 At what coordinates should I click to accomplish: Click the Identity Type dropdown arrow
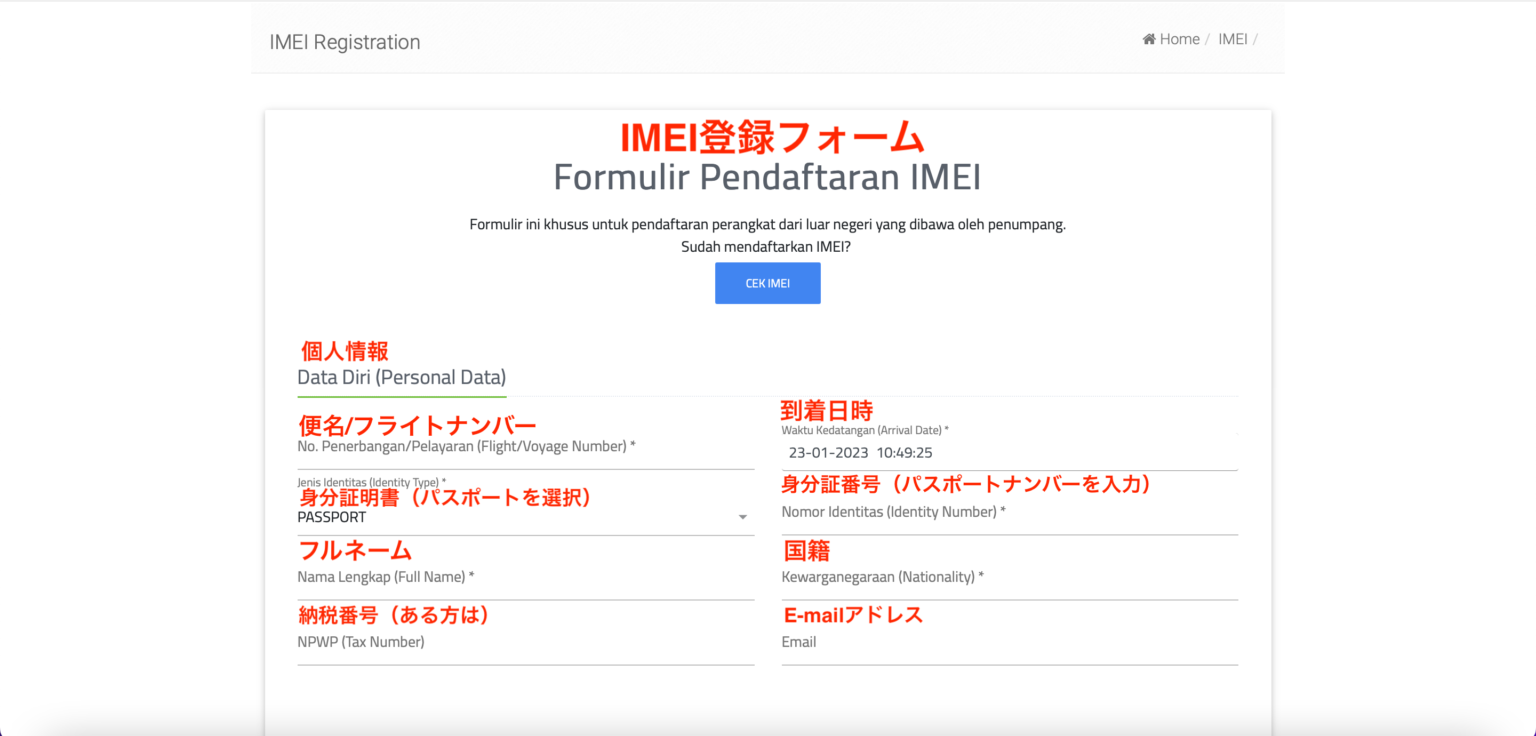[742, 518]
